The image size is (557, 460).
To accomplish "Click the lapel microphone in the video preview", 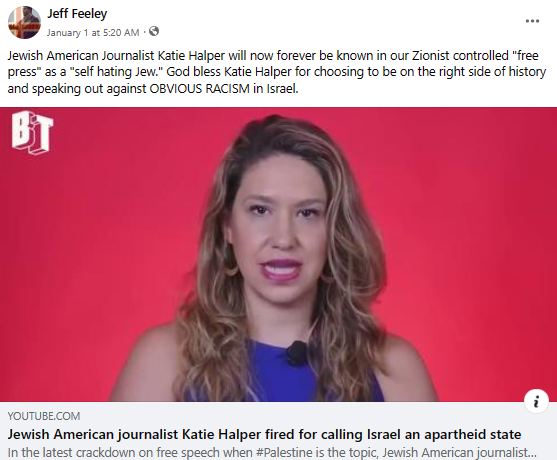I will tap(297, 353).
